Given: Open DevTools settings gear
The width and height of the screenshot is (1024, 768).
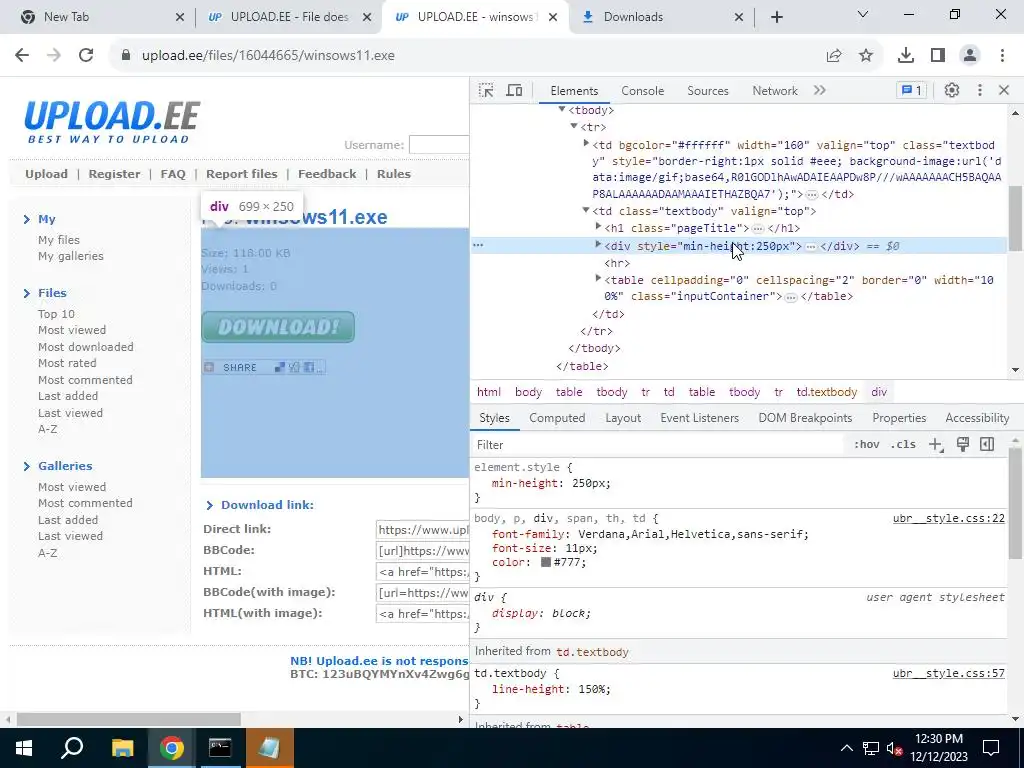Looking at the screenshot, I should (x=952, y=90).
